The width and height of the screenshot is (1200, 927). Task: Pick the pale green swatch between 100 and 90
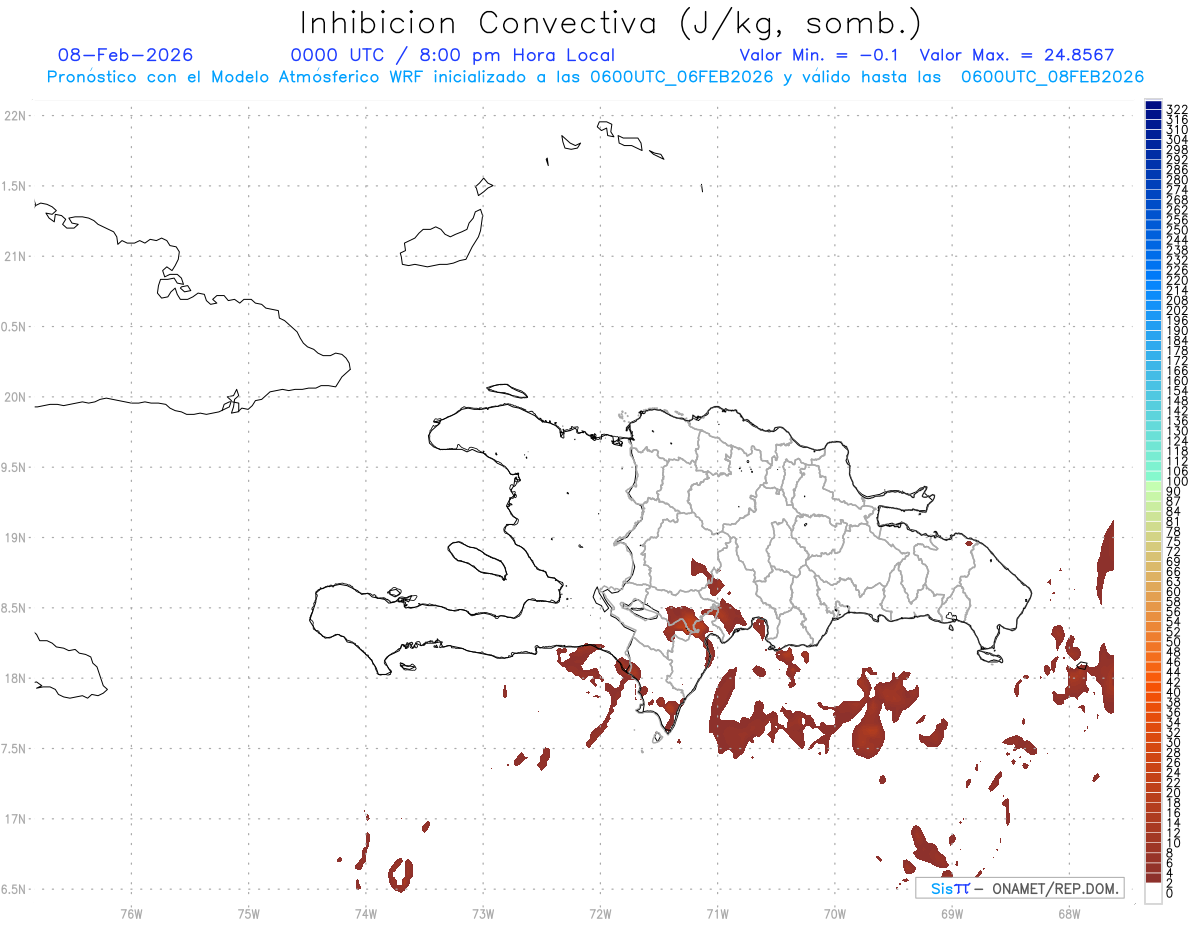1153,486
